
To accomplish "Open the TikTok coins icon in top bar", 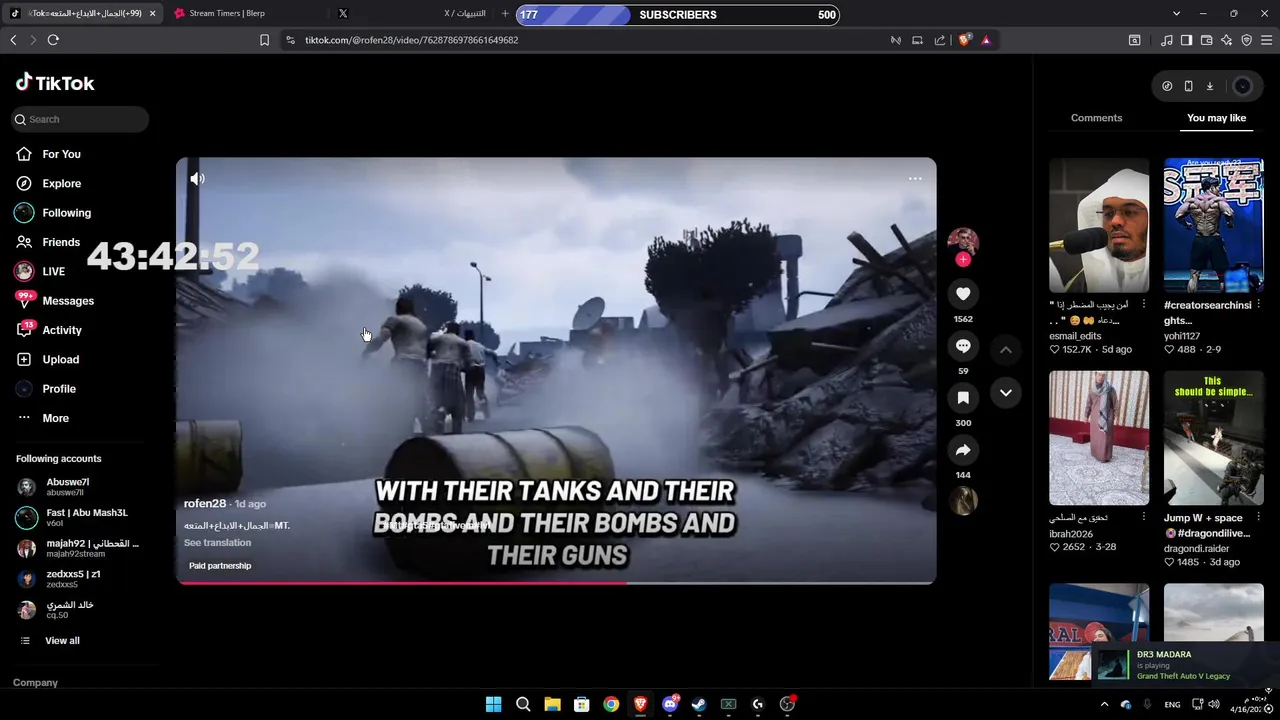I will 1167,86.
